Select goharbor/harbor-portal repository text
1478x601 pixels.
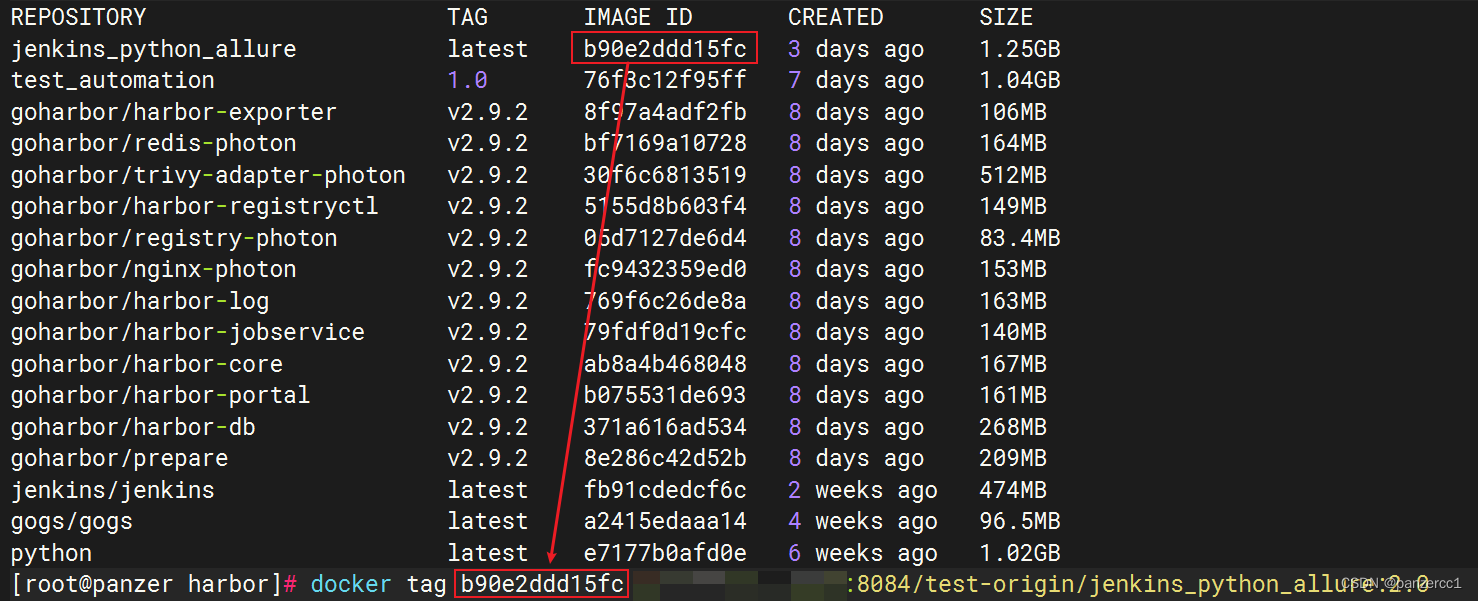point(160,395)
